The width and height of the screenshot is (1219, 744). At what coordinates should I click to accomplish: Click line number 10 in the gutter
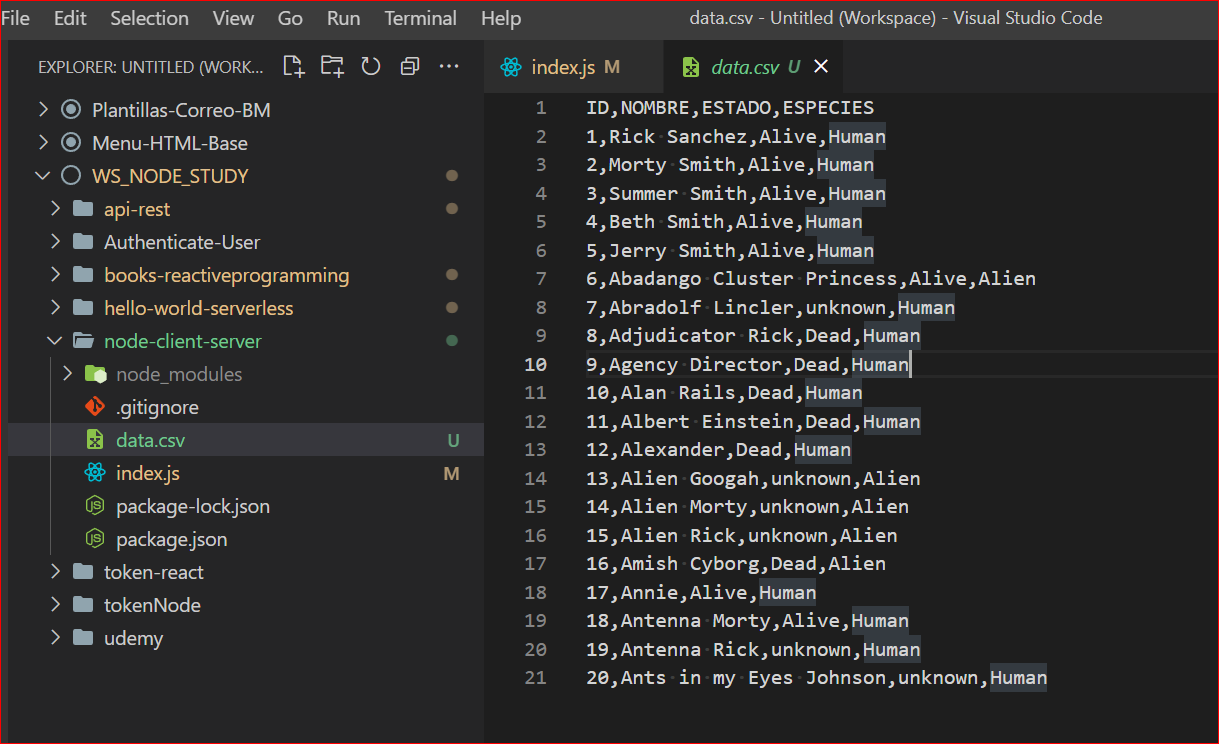tap(536, 364)
